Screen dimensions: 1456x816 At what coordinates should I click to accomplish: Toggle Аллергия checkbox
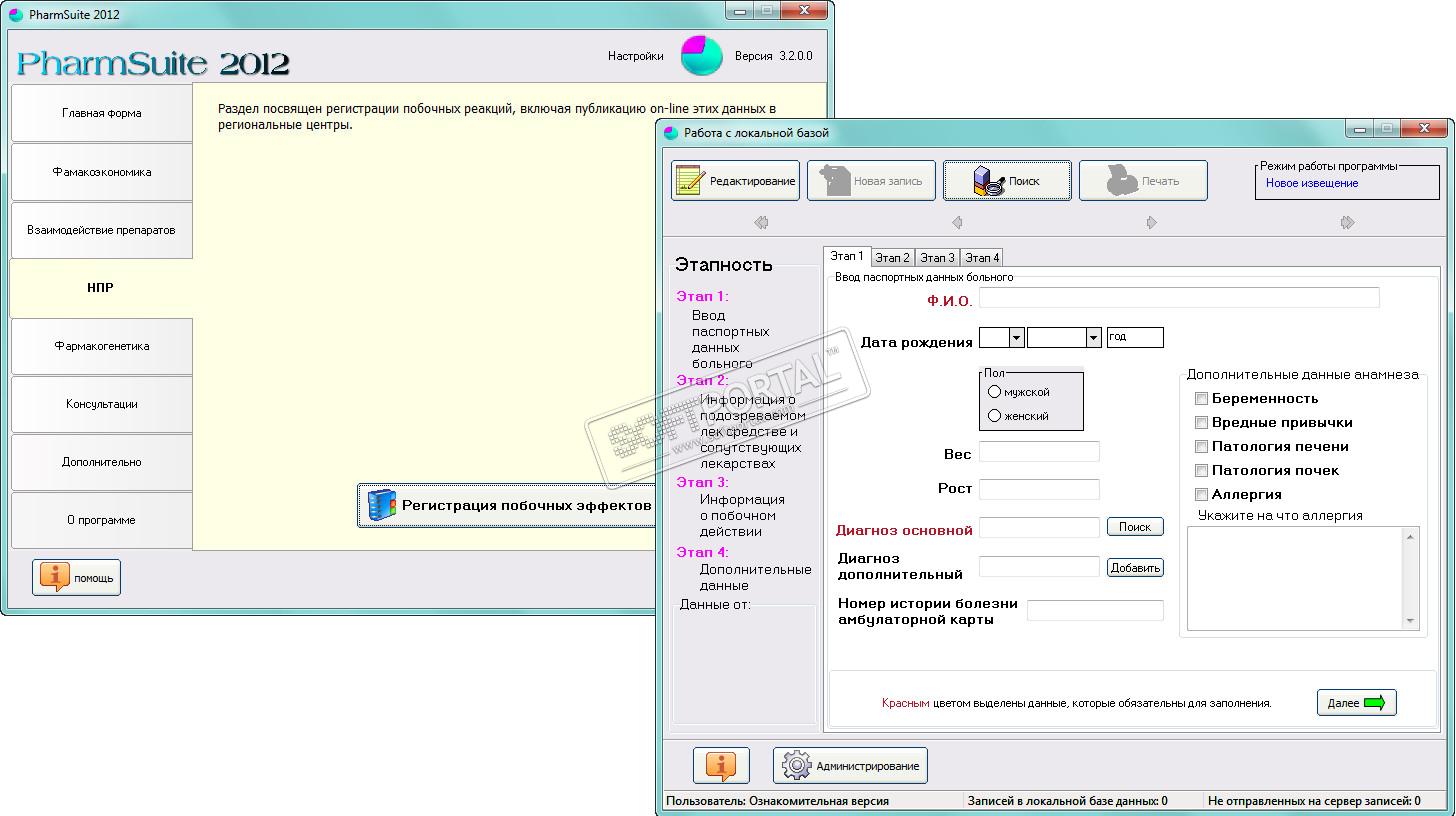coord(1202,495)
